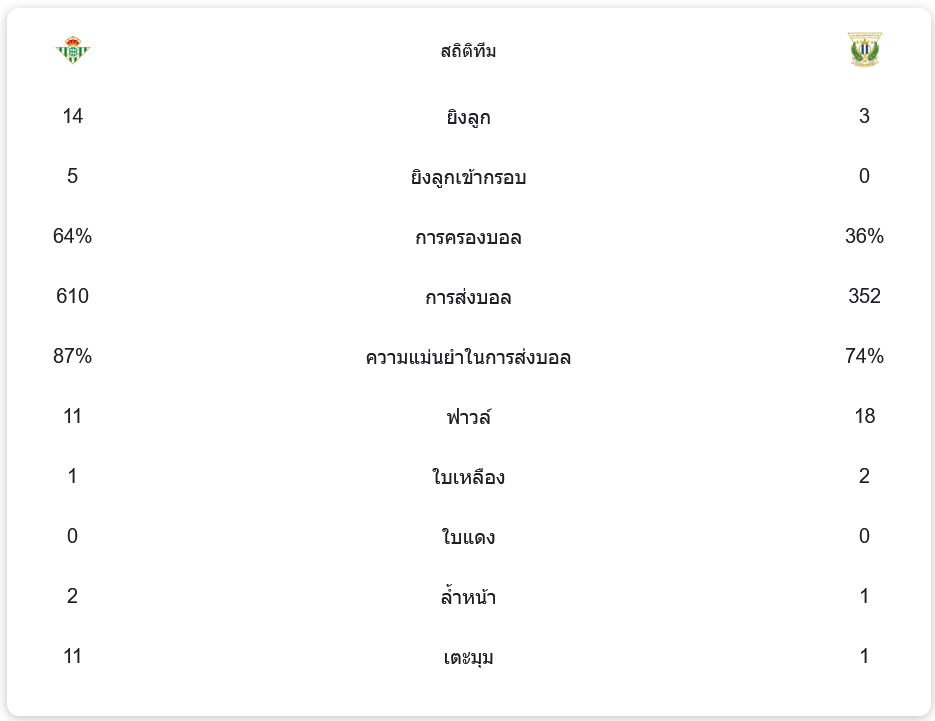The width and height of the screenshot is (935, 721).
Task: Select the สถิติทีม header title
Action: 468,51
